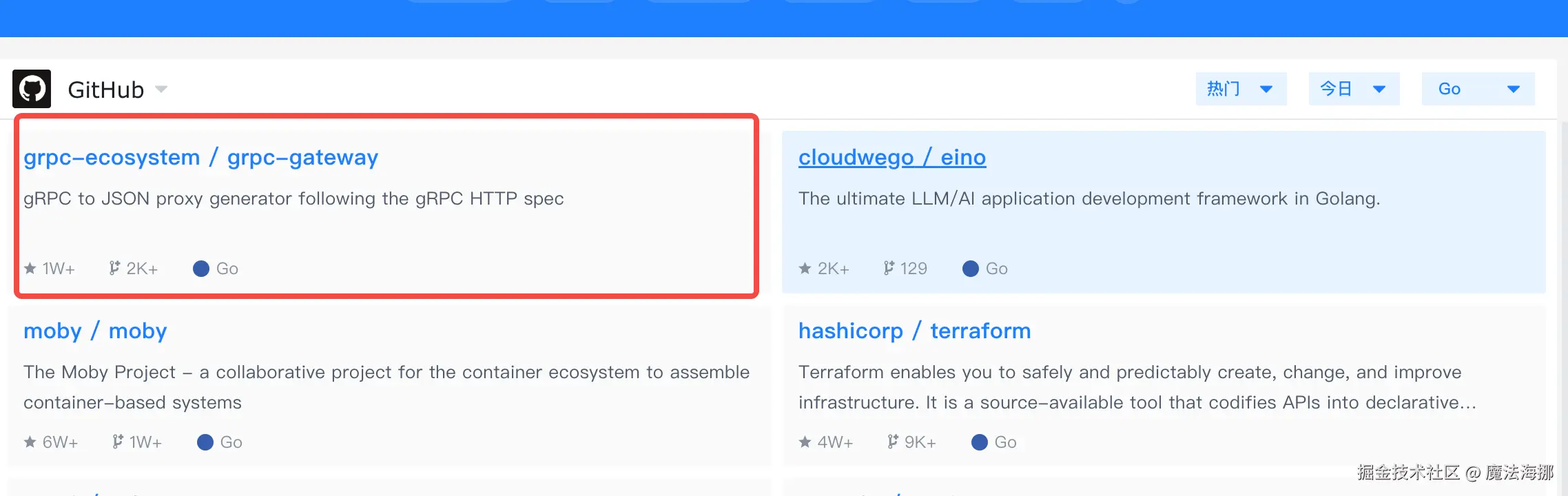
Task: Open cloudwego / eino repository link
Action: (x=892, y=158)
